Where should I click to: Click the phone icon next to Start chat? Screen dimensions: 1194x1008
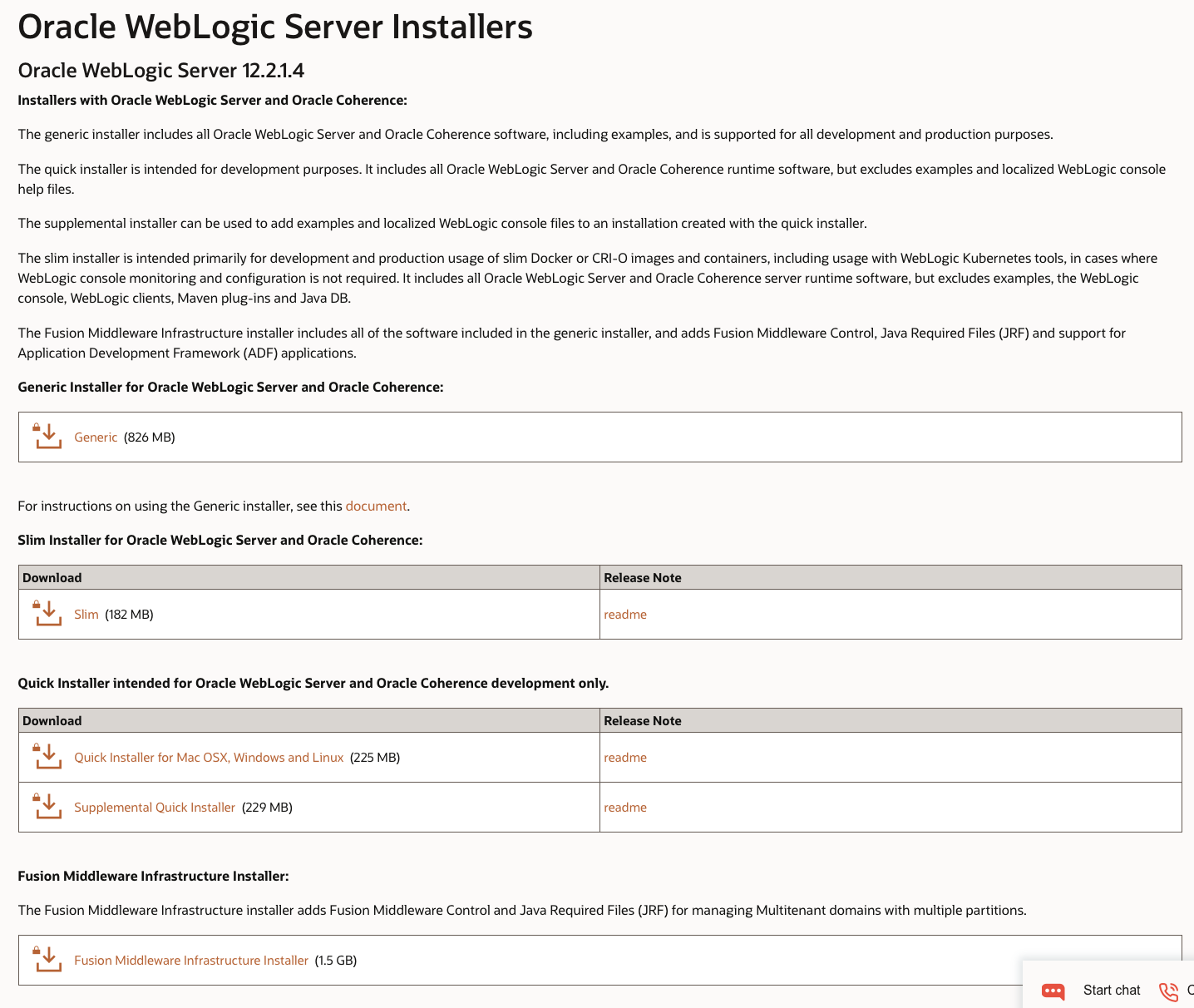pos(1167,991)
